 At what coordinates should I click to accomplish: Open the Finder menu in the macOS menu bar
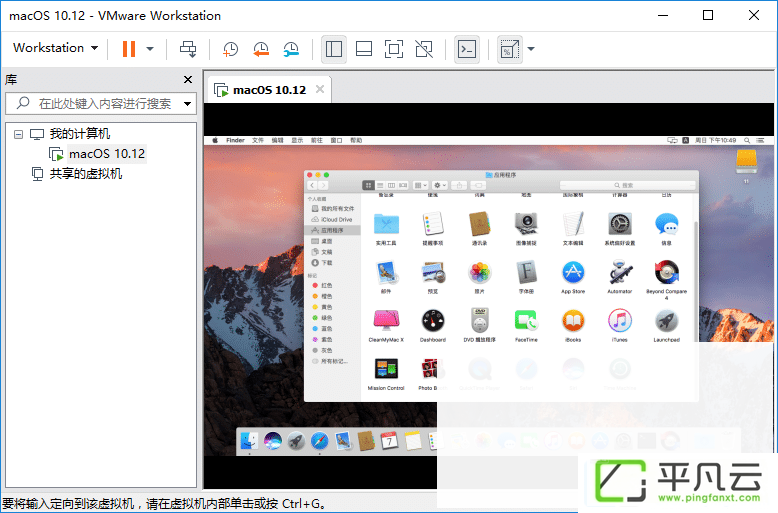[x=235, y=140]
